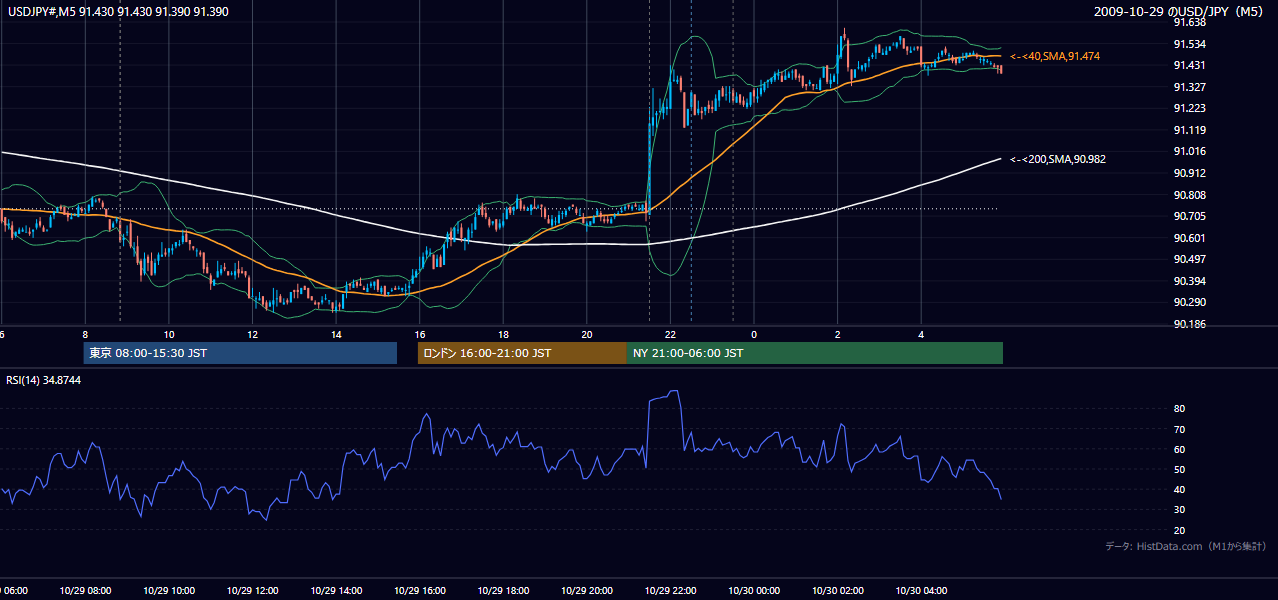Image resolution: width=1278 pixels, height=600 pixels.
Task: Click price axis label 90.394
Action: pos(1189,281)
